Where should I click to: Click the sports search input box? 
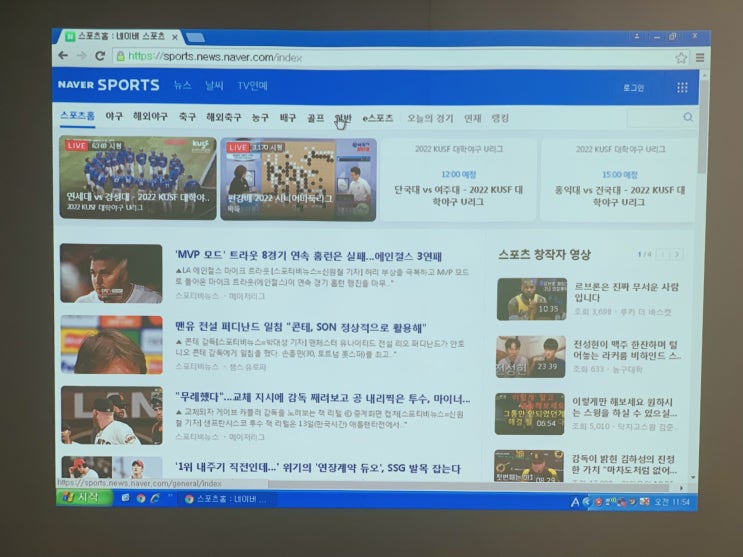tap(654, 118)
